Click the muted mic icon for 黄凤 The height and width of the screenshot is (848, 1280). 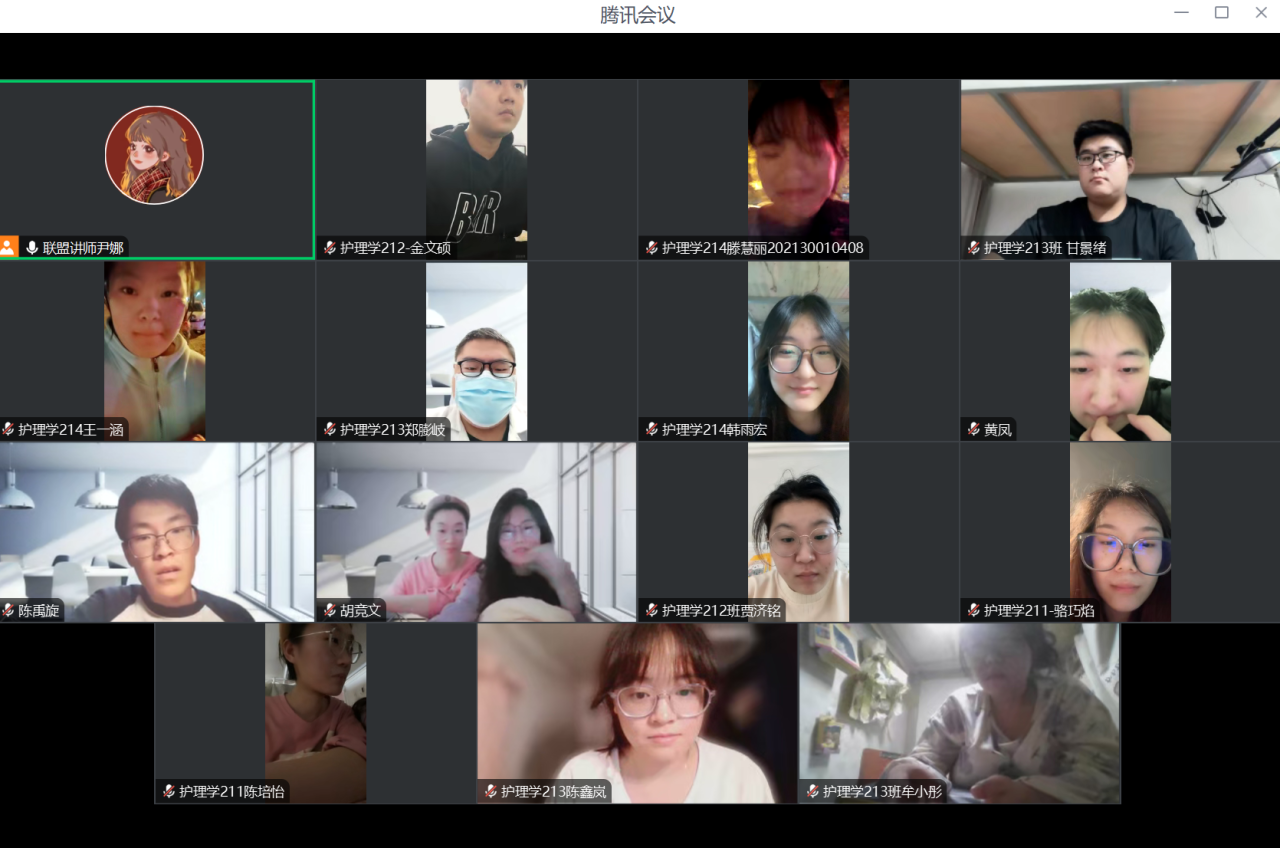[973, 430]
